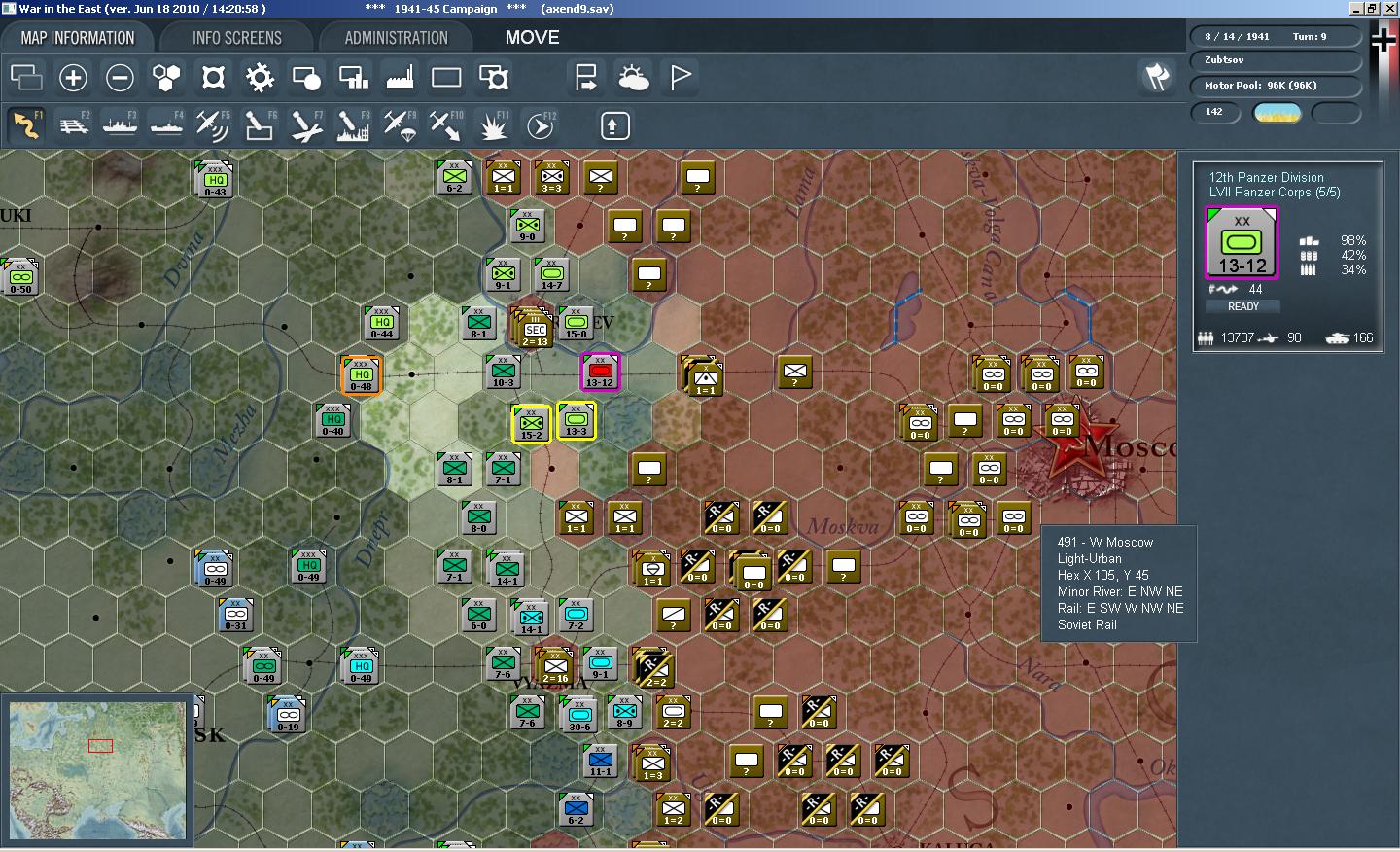Select F6 bomb unit icon

(260, 125)
